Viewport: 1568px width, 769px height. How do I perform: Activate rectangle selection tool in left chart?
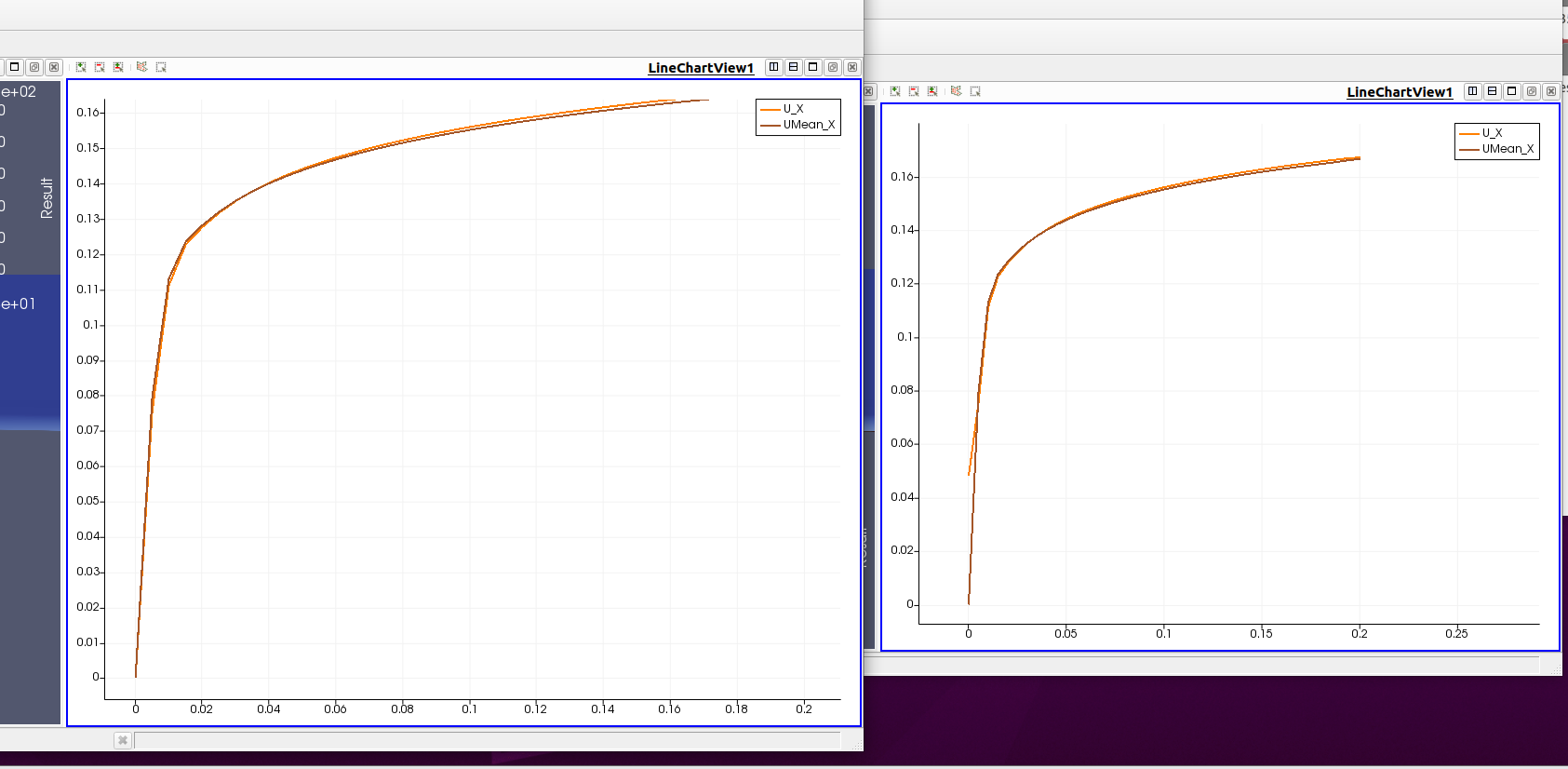point(161,67)
